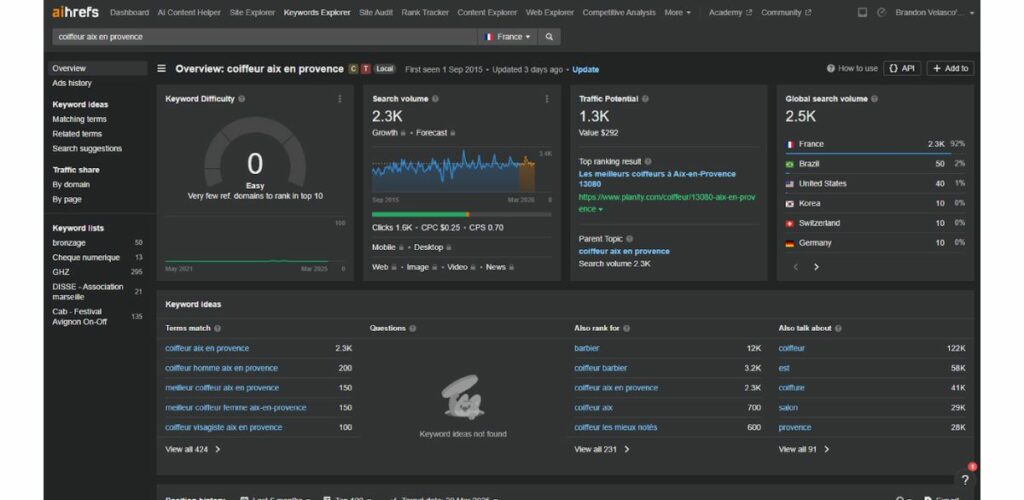Click Also rank for help icon

[x=626, y=328]
